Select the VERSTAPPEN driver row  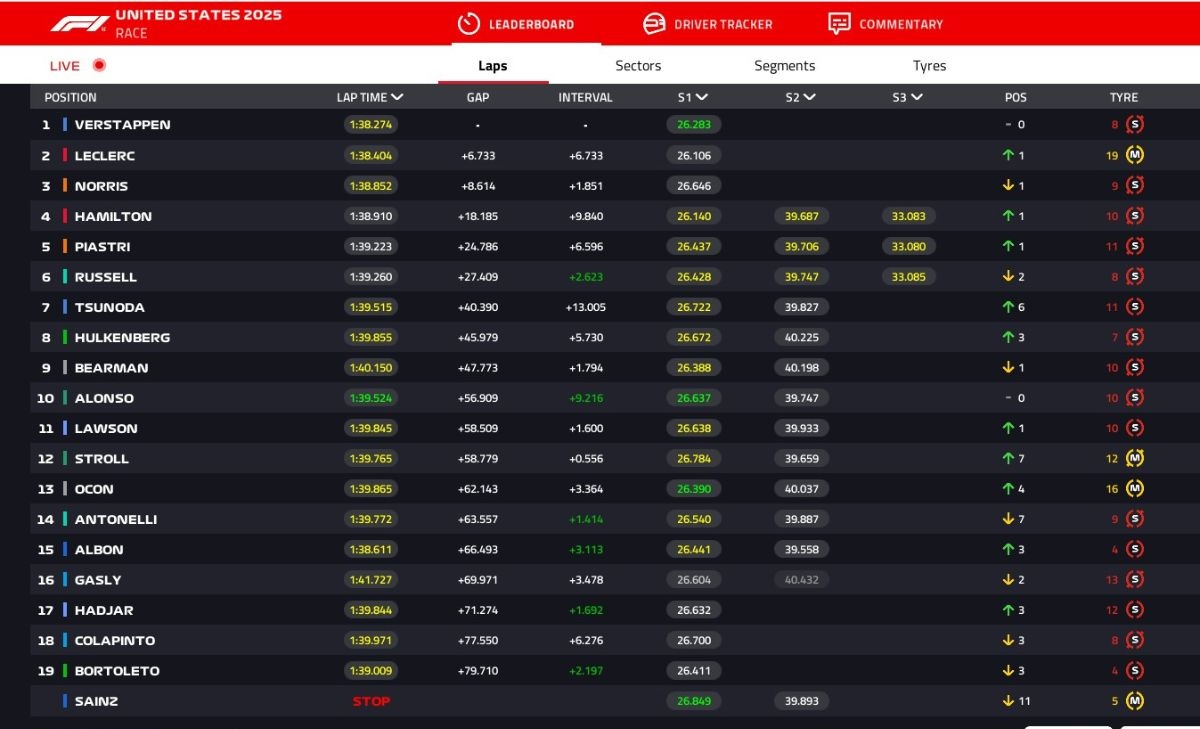122,125
